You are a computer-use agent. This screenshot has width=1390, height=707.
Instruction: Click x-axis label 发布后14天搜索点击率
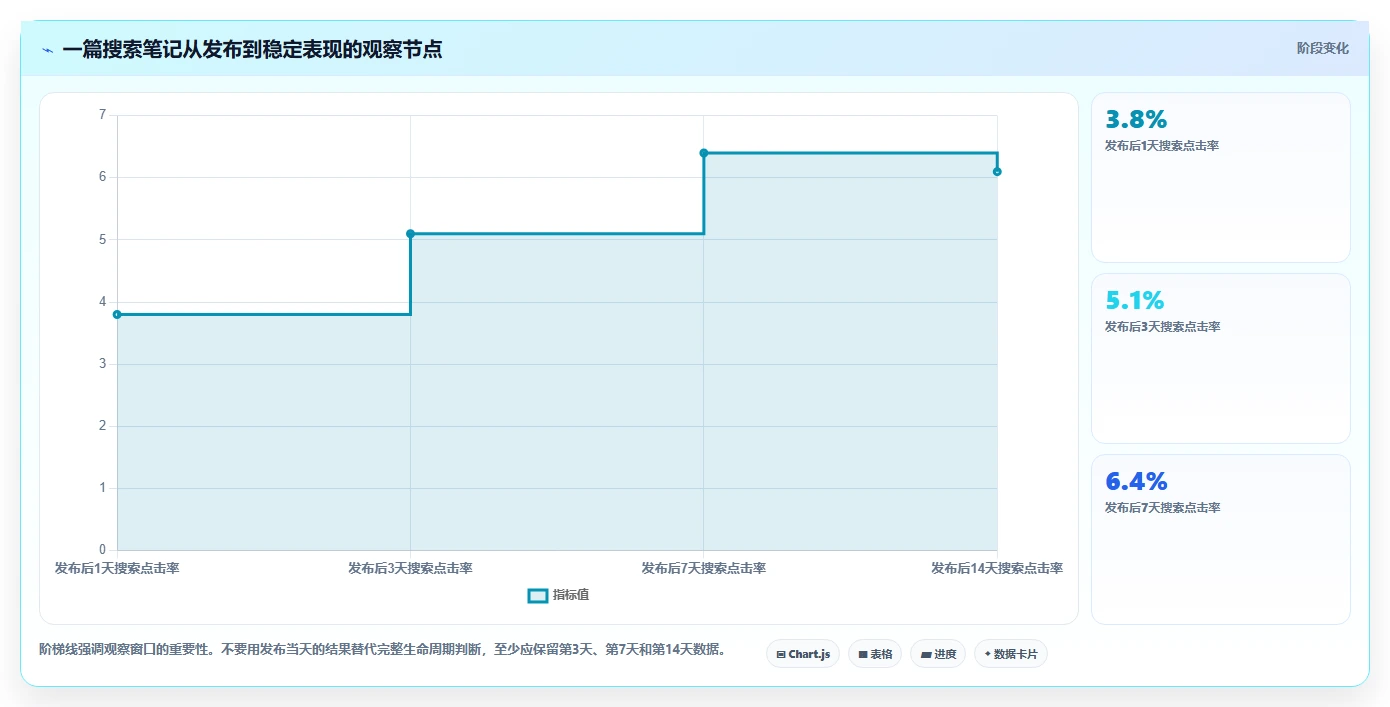pyautogui.click(x=997, y=568)
